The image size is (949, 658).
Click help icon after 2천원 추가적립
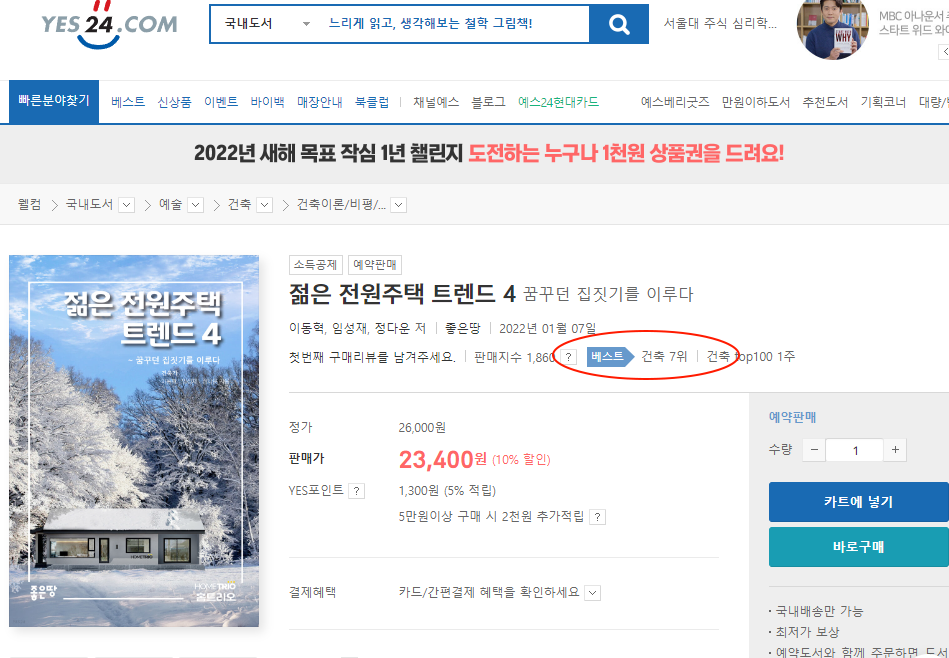point(597,517)
